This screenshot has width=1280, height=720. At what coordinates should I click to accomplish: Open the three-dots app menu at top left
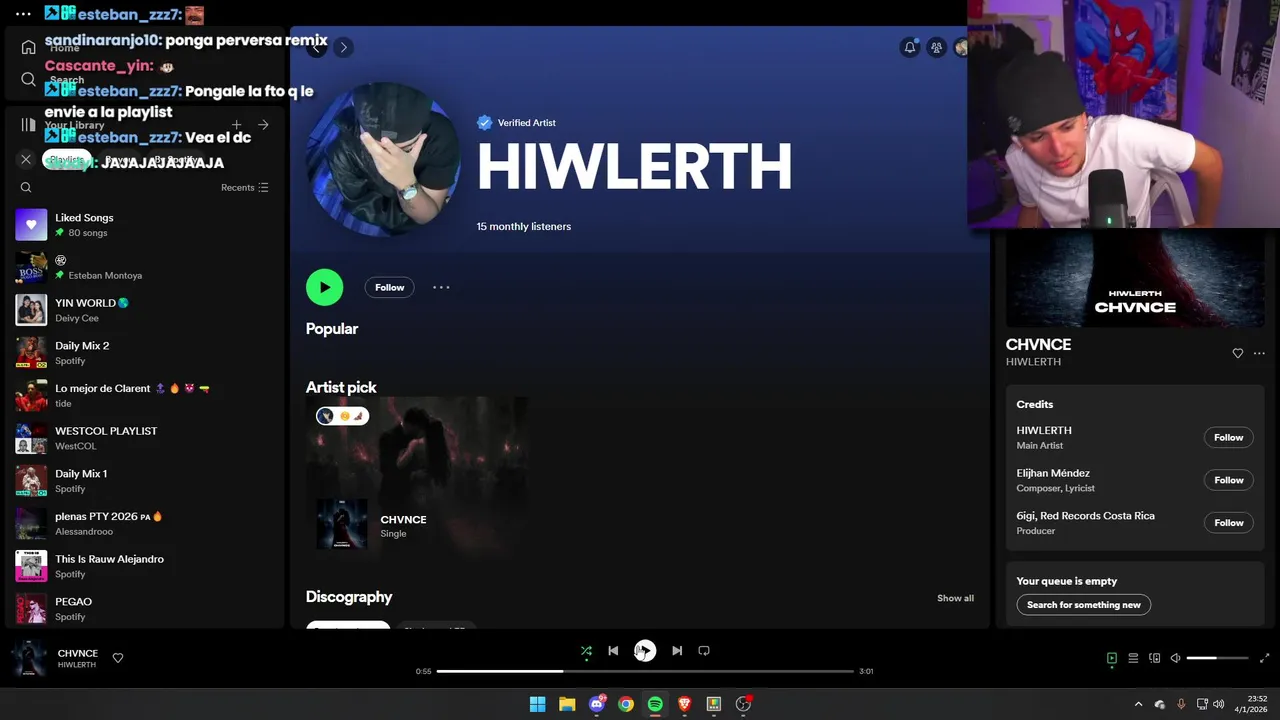coord(23,14)
